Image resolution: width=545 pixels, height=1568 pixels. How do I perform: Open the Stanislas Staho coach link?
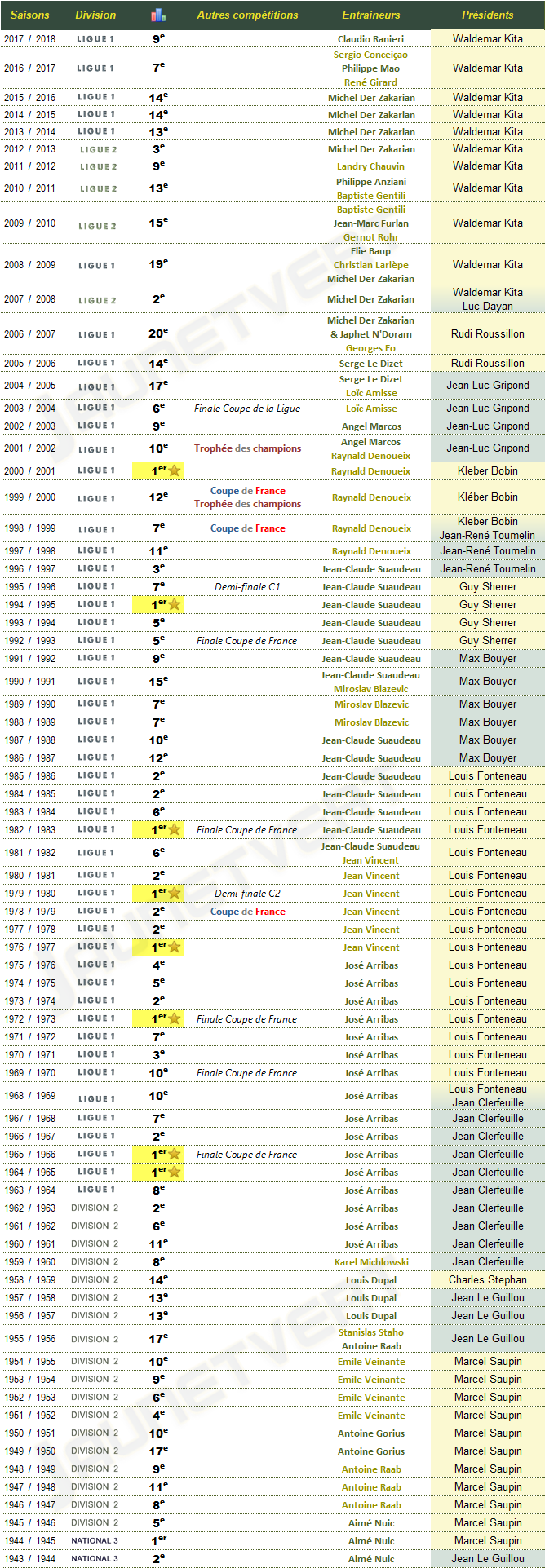point(371,1332)
